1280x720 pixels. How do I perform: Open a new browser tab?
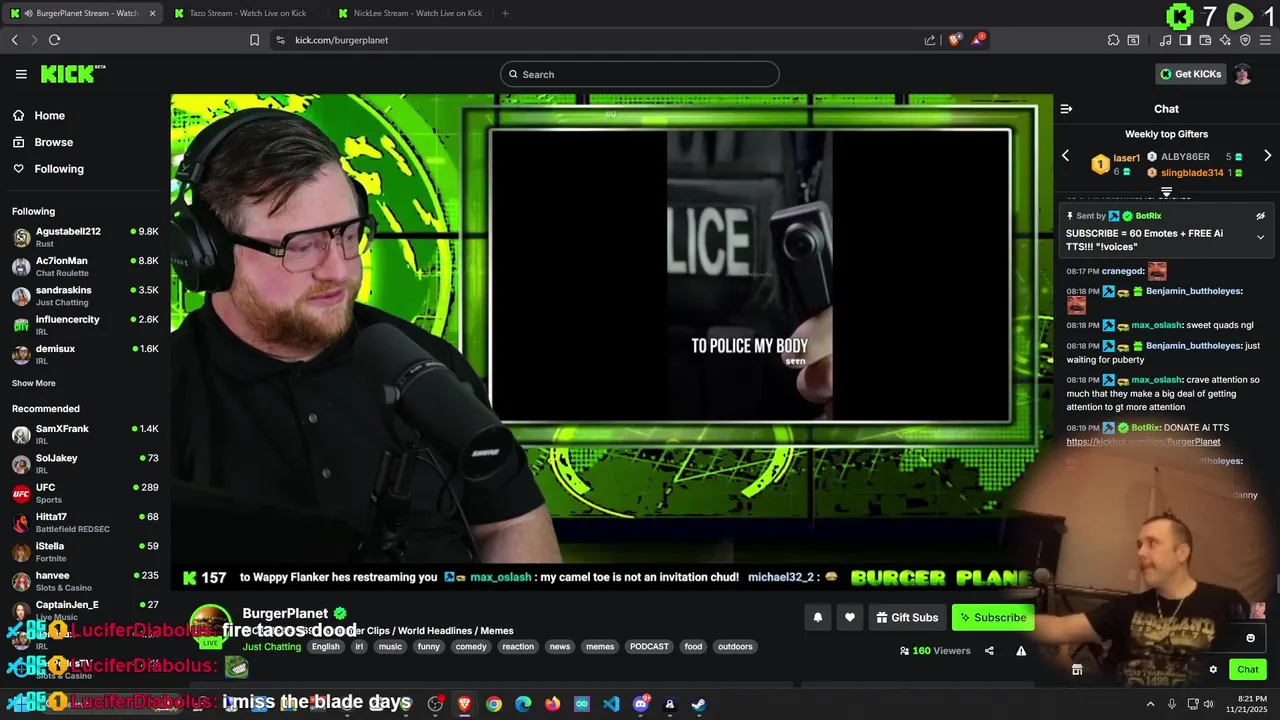point(505,13)
